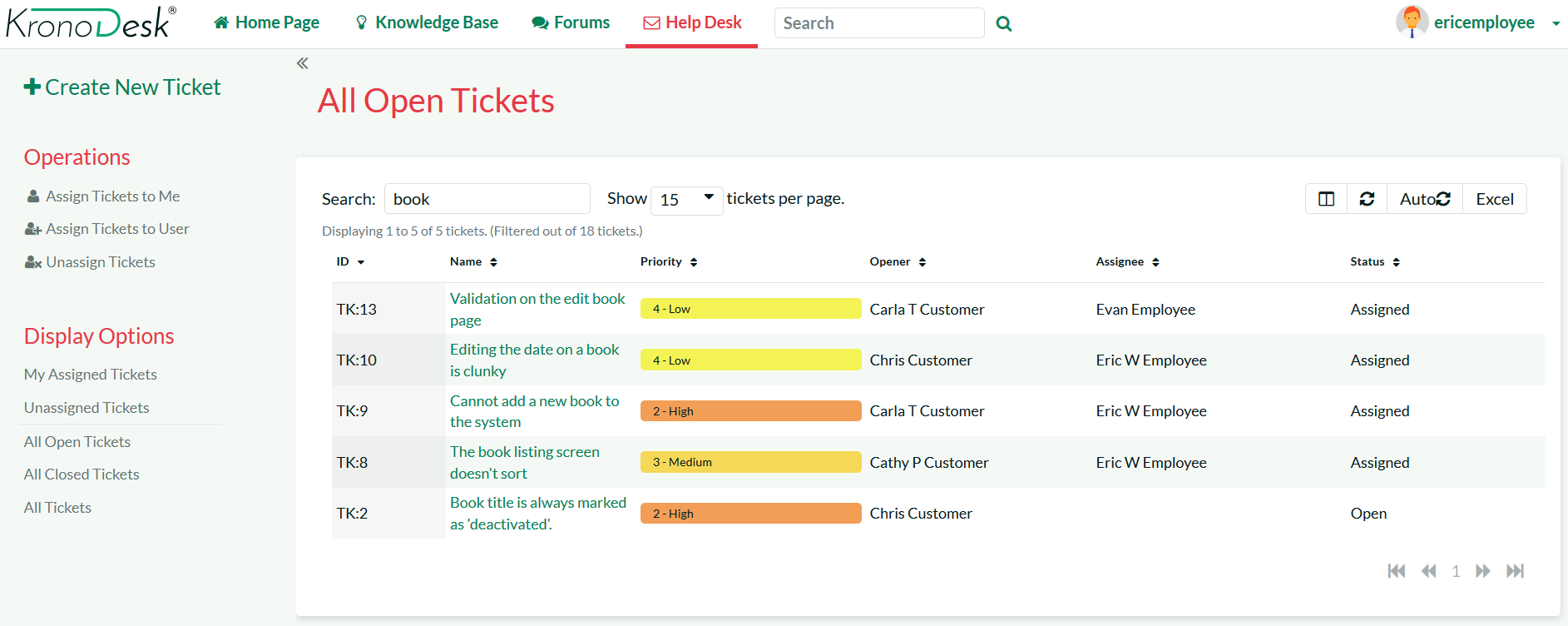1568x626 pixels.
Task: Click Create New Ticket link
Action: click(122, 87)
